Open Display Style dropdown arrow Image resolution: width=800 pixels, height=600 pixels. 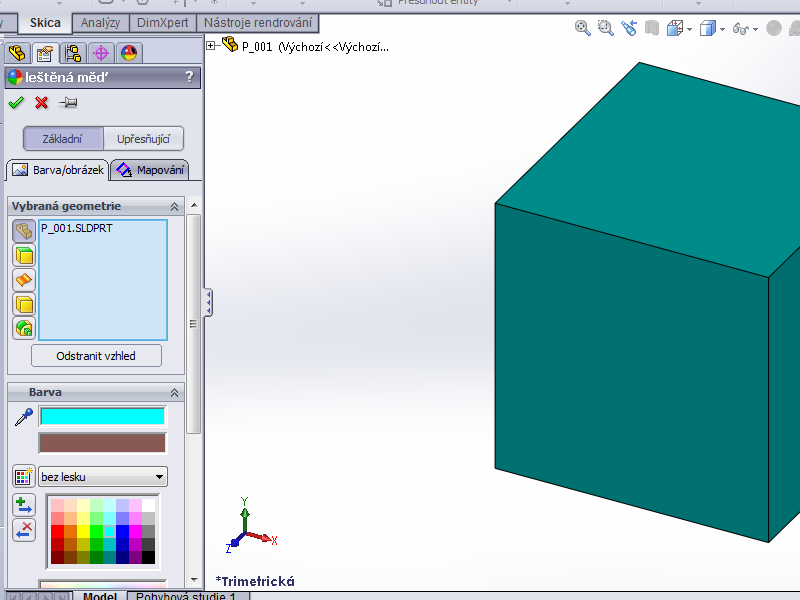click(x=722, y=30)
